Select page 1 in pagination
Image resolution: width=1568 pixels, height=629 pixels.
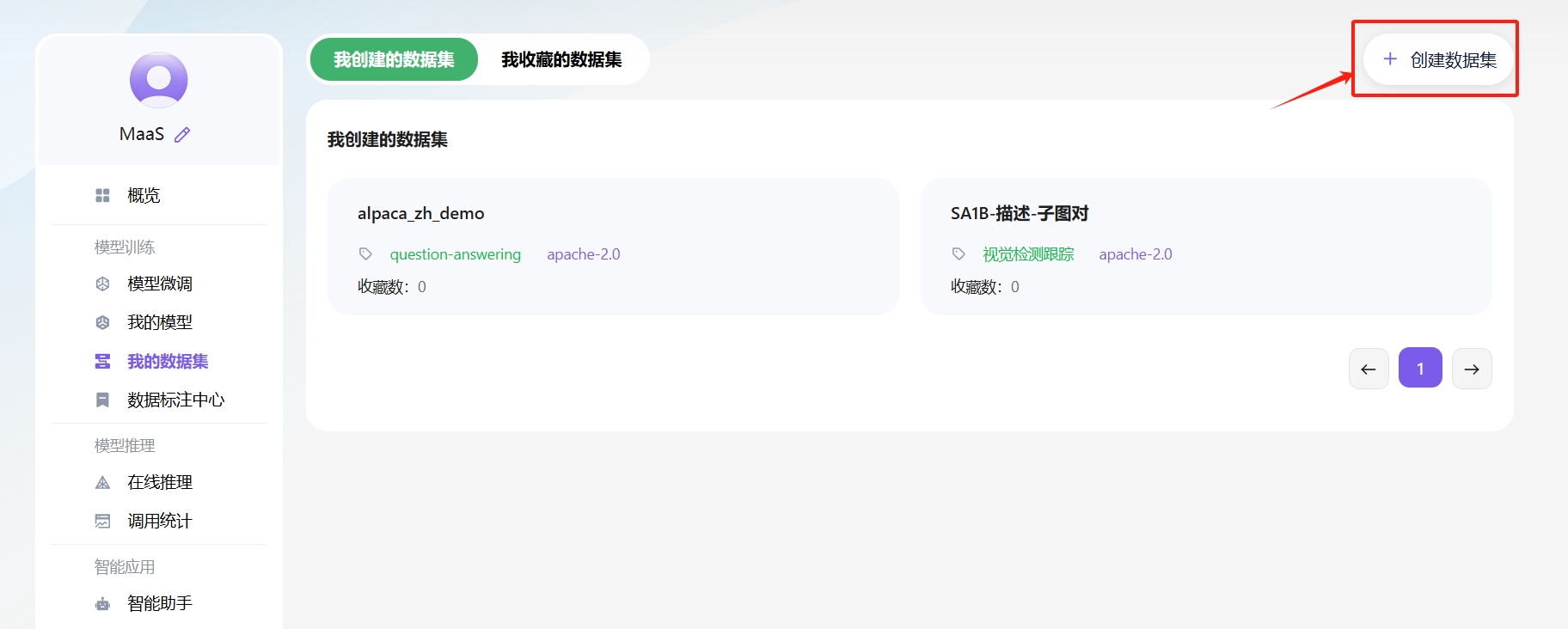coord(1420,369)
